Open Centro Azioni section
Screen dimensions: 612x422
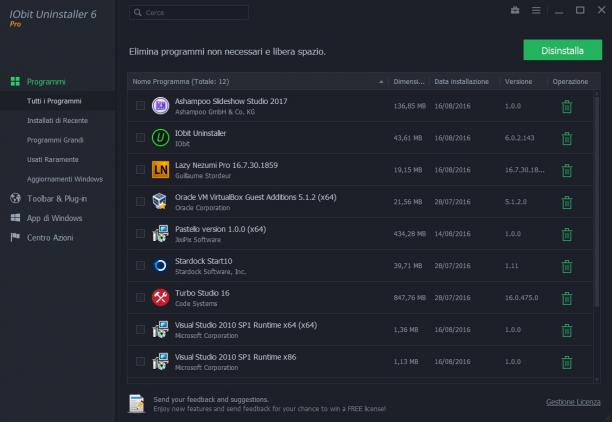coord(50,238)
